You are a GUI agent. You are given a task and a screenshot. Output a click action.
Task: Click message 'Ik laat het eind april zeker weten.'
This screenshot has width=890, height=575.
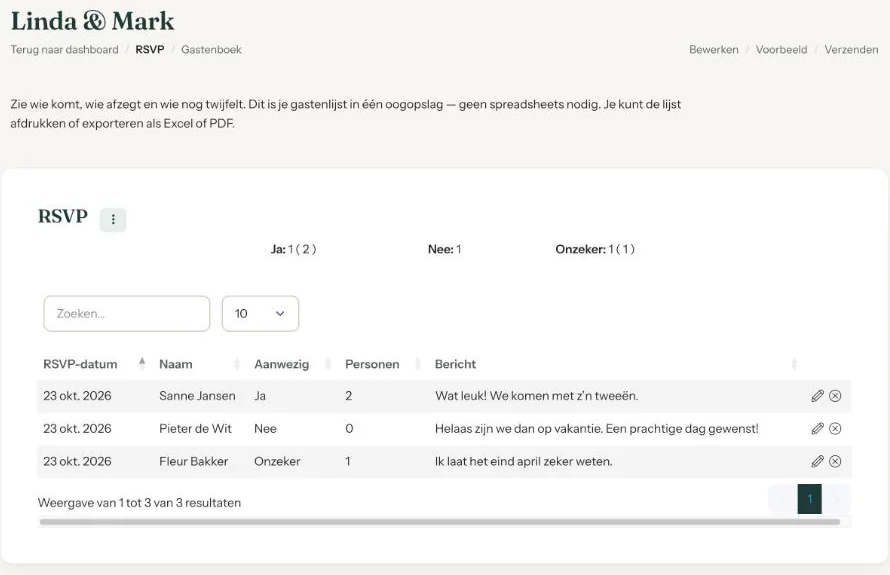(x=523, y=461)
